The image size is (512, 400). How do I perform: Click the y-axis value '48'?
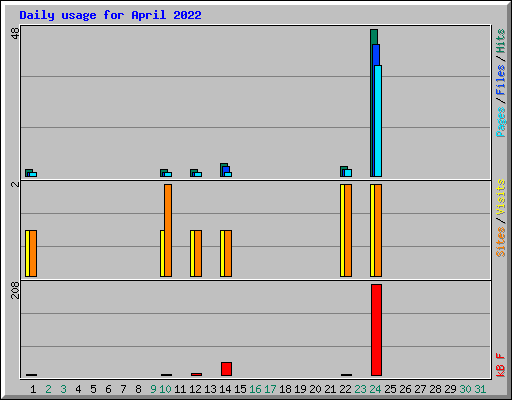click(x=15, y=33)
